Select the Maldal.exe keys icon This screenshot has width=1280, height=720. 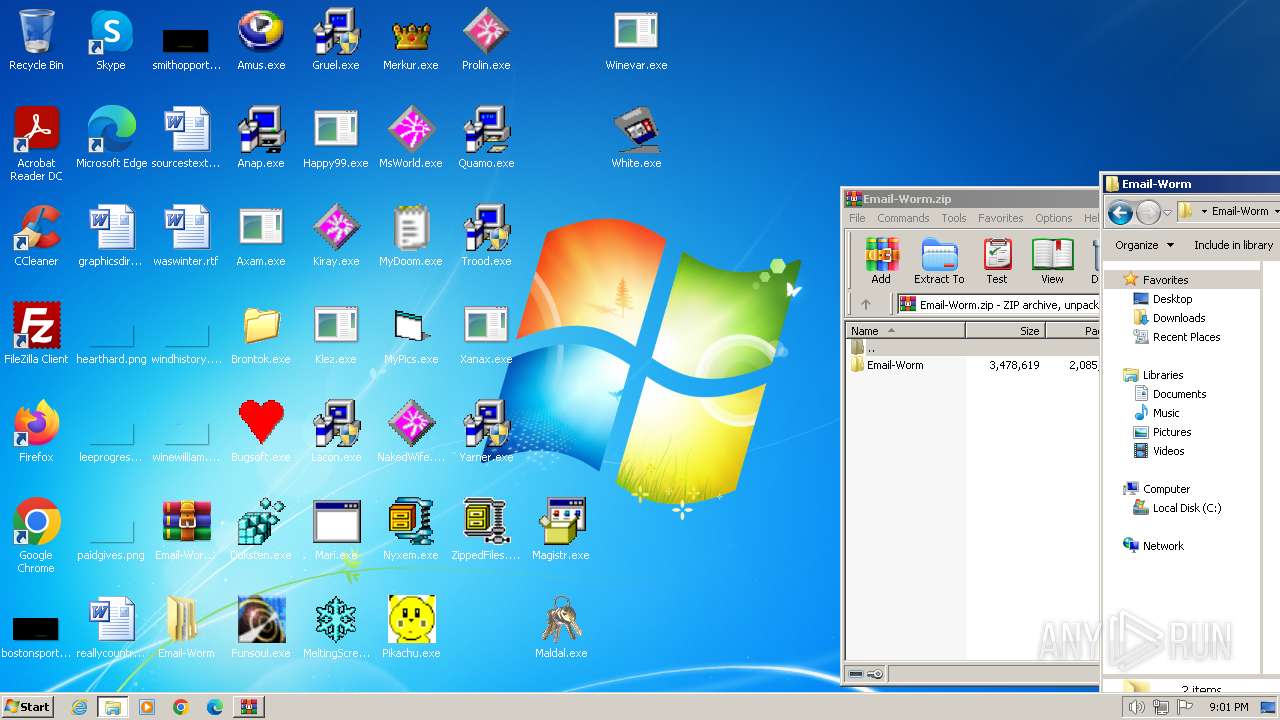561,628
